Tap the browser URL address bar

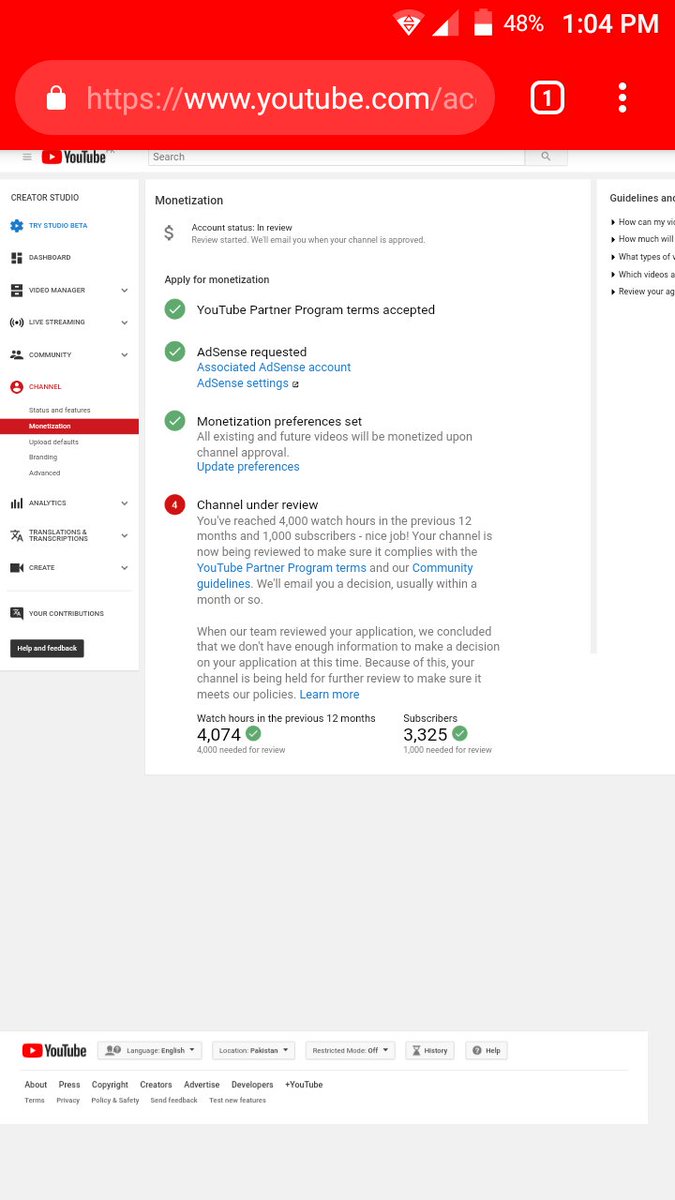[255, 98]
